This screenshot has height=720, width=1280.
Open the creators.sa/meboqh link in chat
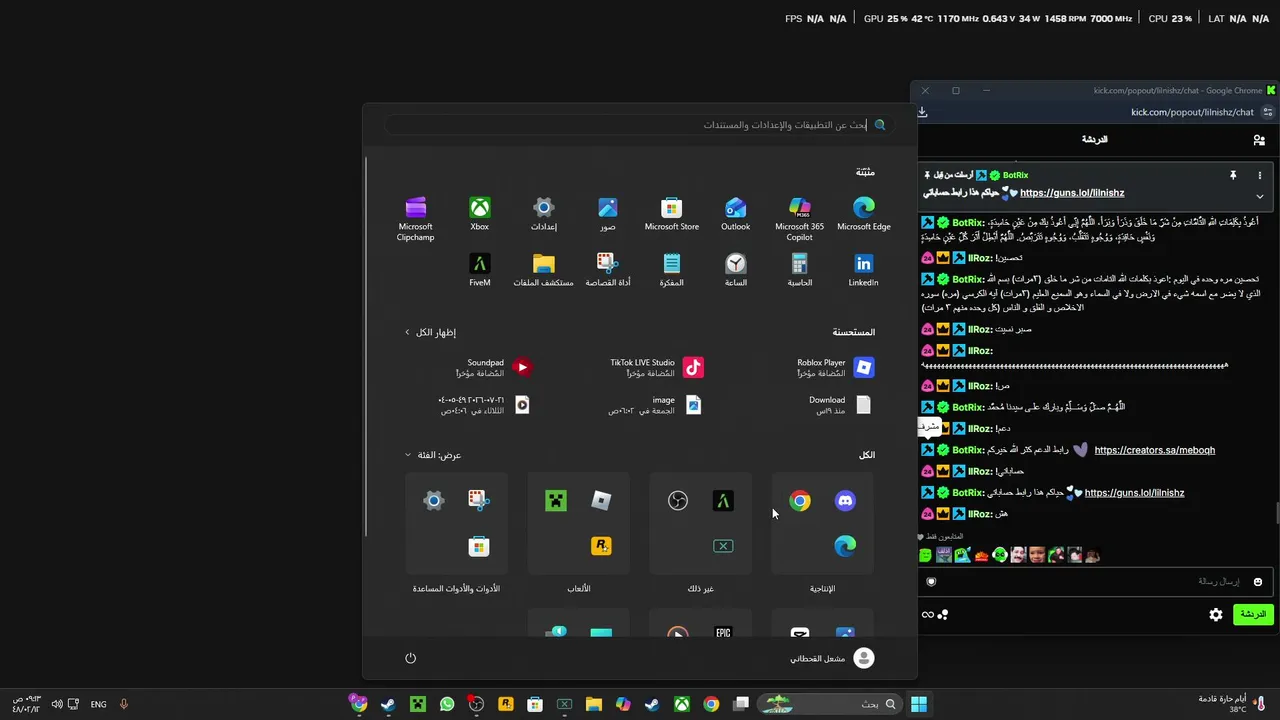[x=1155, y=450]
